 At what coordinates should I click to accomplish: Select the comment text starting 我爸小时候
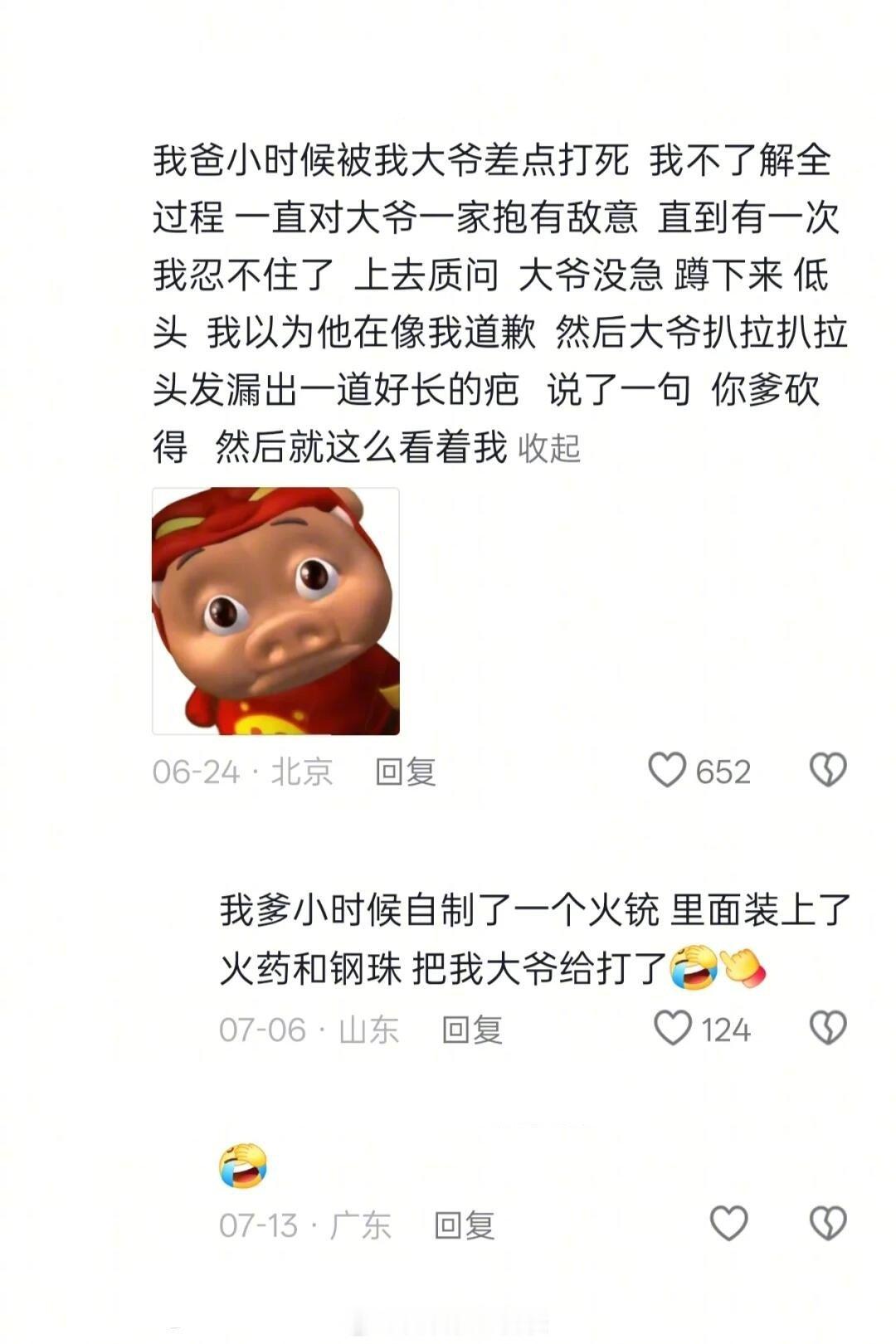click(499, 304)
